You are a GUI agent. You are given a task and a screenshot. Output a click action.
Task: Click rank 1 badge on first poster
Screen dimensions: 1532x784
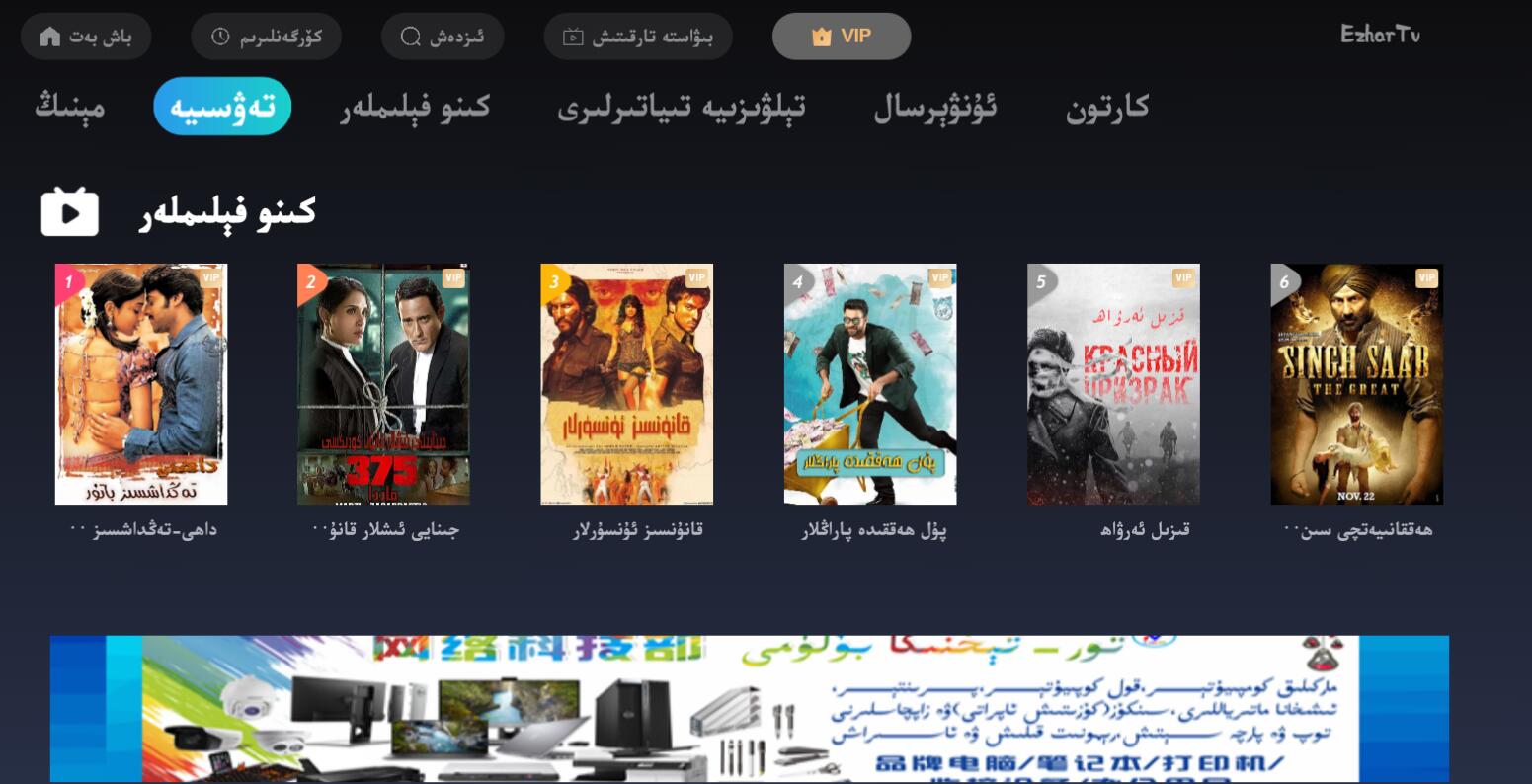coord(68,281)
